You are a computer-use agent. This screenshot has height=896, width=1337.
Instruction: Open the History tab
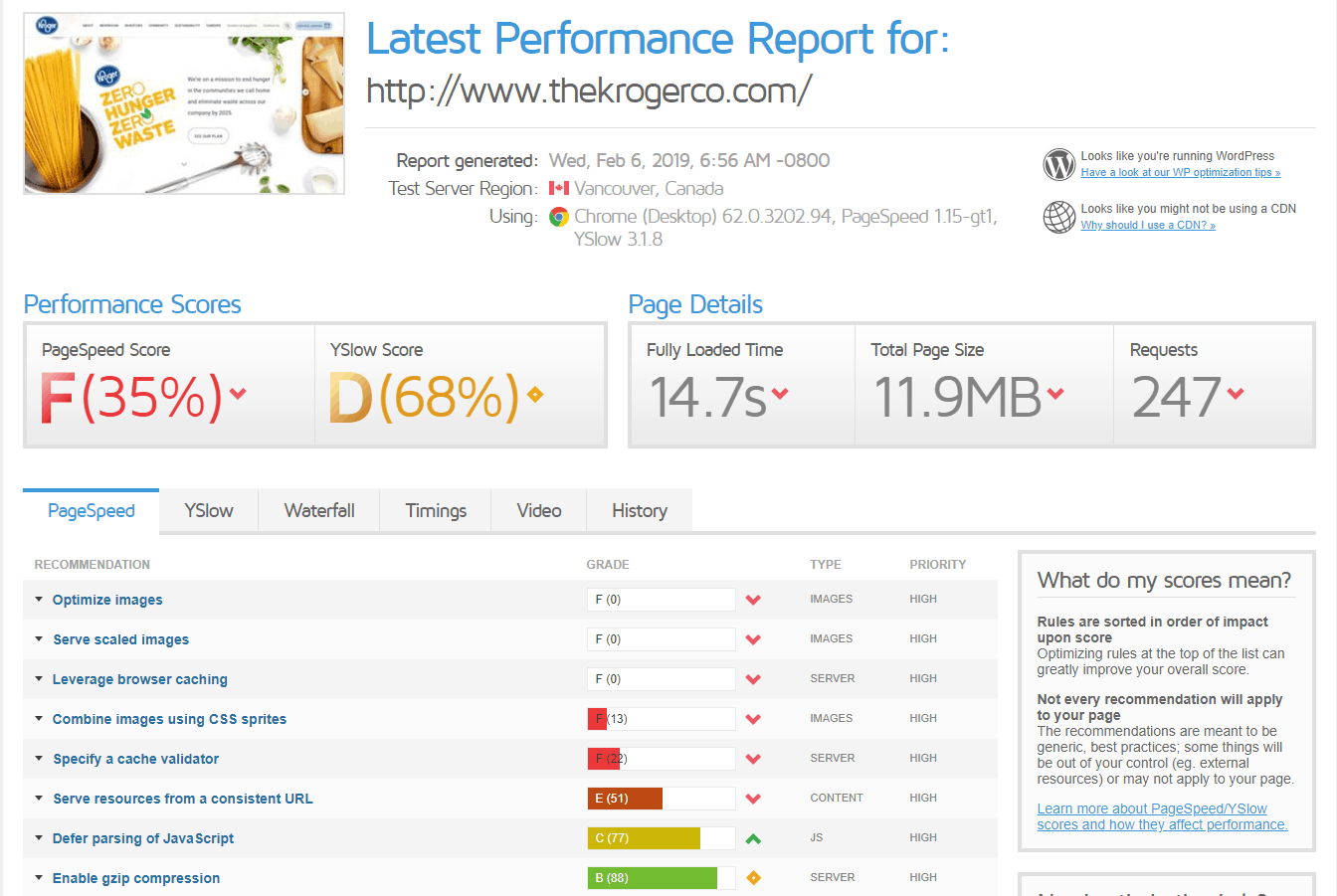coord(640,510)
